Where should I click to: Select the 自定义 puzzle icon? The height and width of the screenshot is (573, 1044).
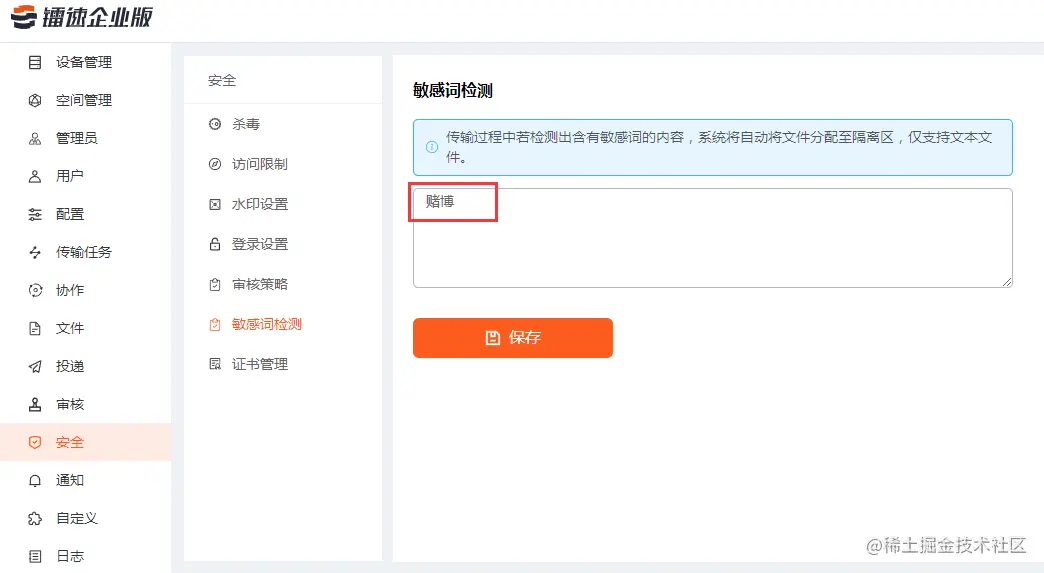[35, 518]
